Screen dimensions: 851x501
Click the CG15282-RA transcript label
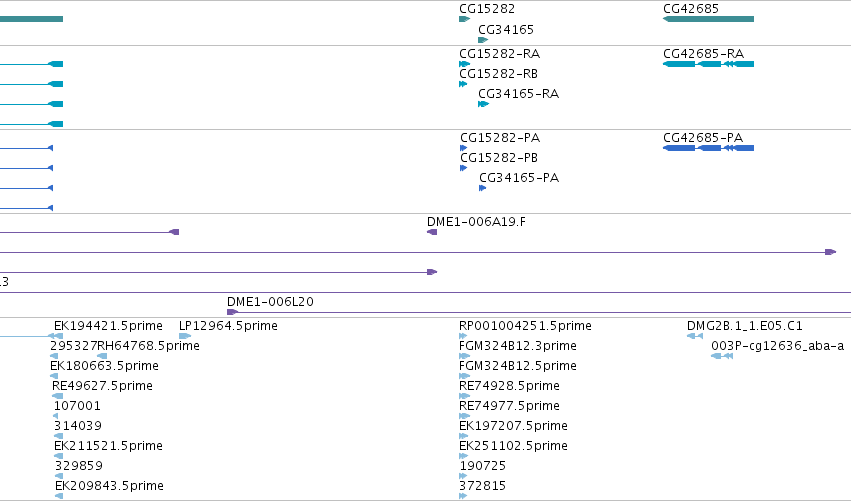pyautogui.click(x=499, y=54)
